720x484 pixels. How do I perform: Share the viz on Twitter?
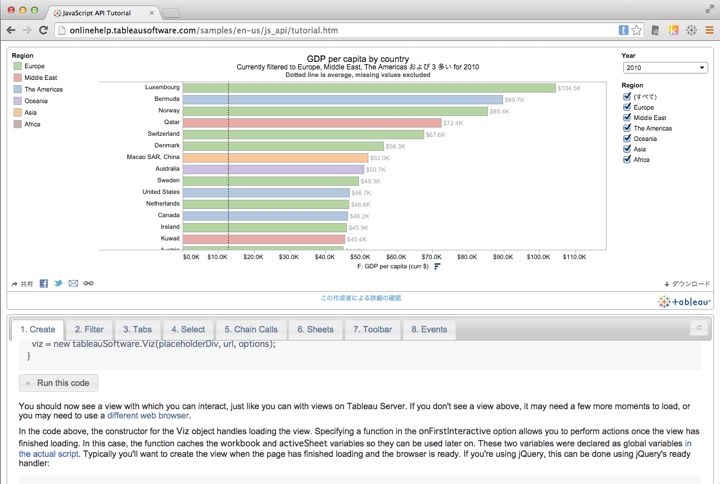click(x=58, y=283)
